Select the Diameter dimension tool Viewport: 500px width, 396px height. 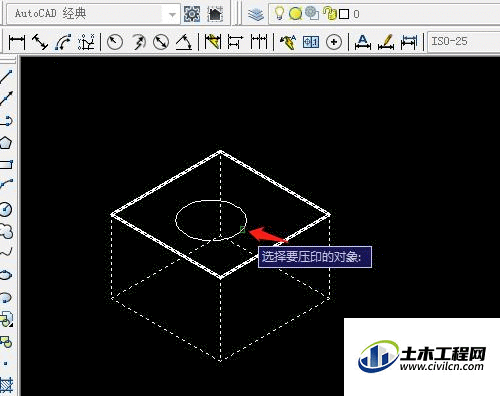[x=161, y=42]
